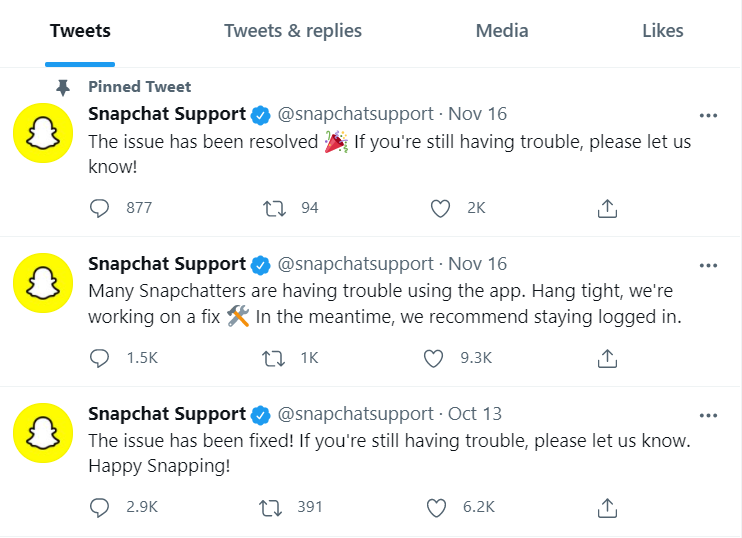The image size is (742, 538).
Task: Open more options on 'Many Snapchatters' tweet
Action: (708, 265)
